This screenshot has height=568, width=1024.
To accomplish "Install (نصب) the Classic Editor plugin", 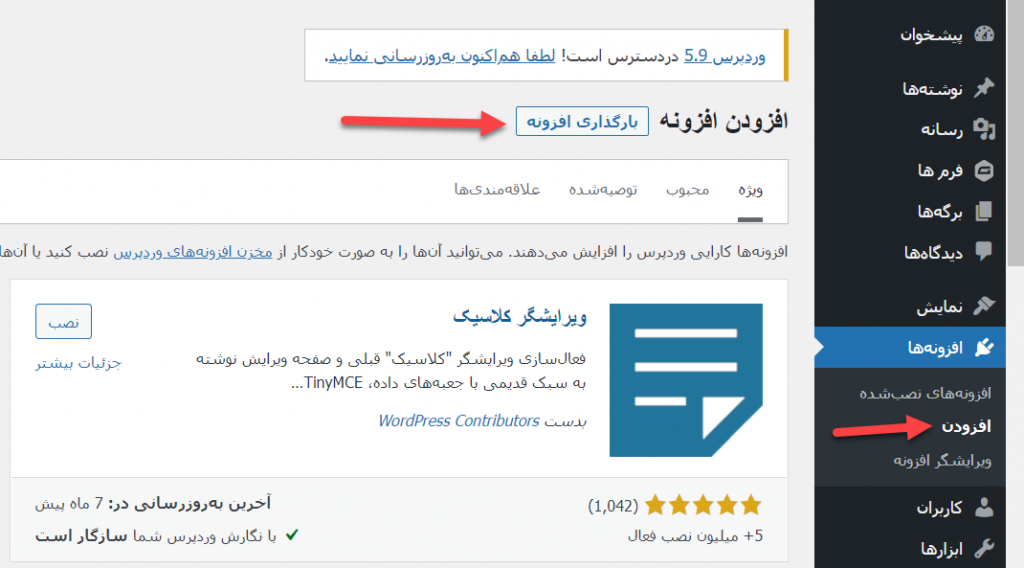I will click(x=63, y=321).
